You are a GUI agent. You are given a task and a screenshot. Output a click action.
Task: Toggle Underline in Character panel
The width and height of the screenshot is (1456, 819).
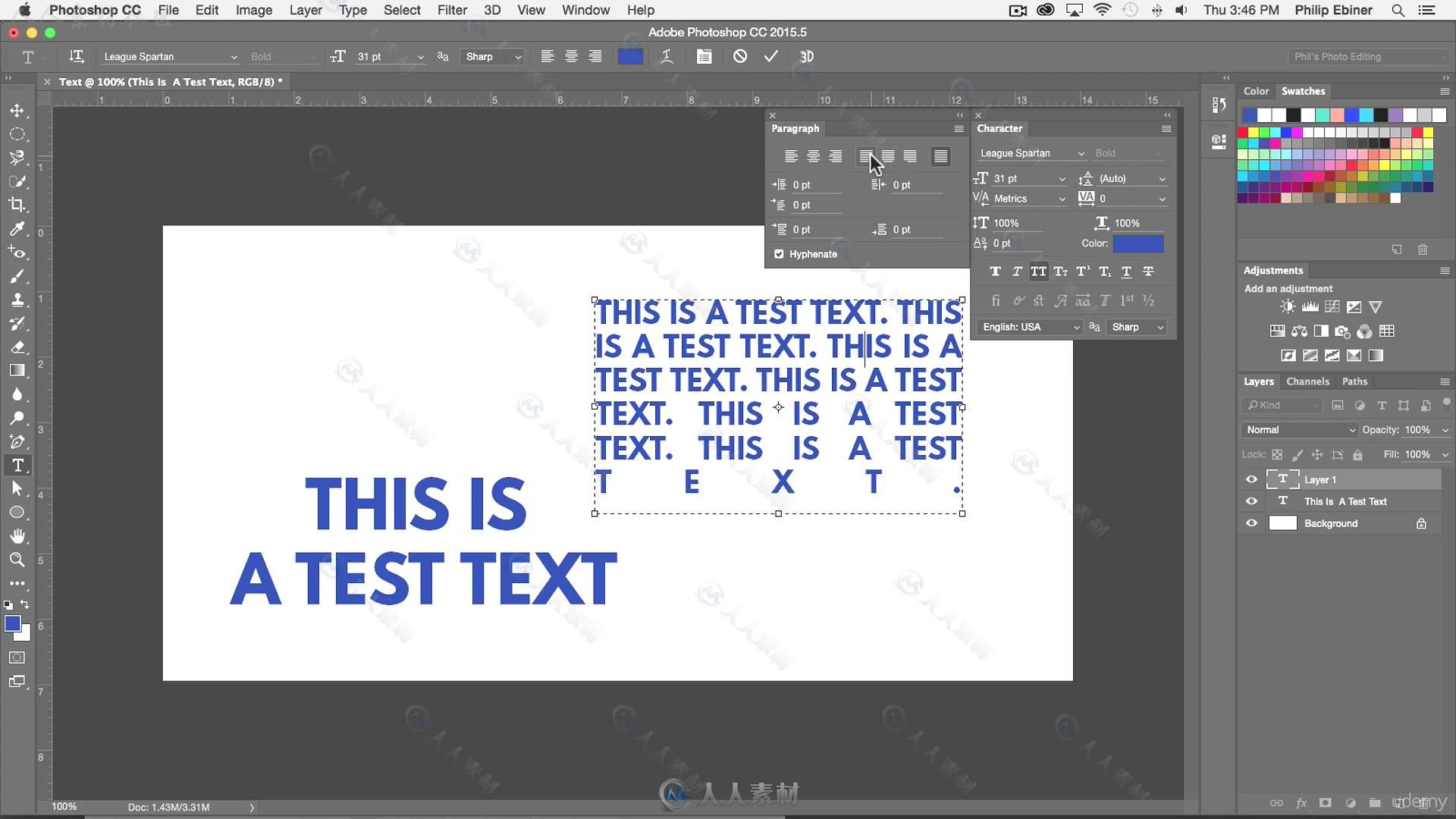click(1127, 271)
